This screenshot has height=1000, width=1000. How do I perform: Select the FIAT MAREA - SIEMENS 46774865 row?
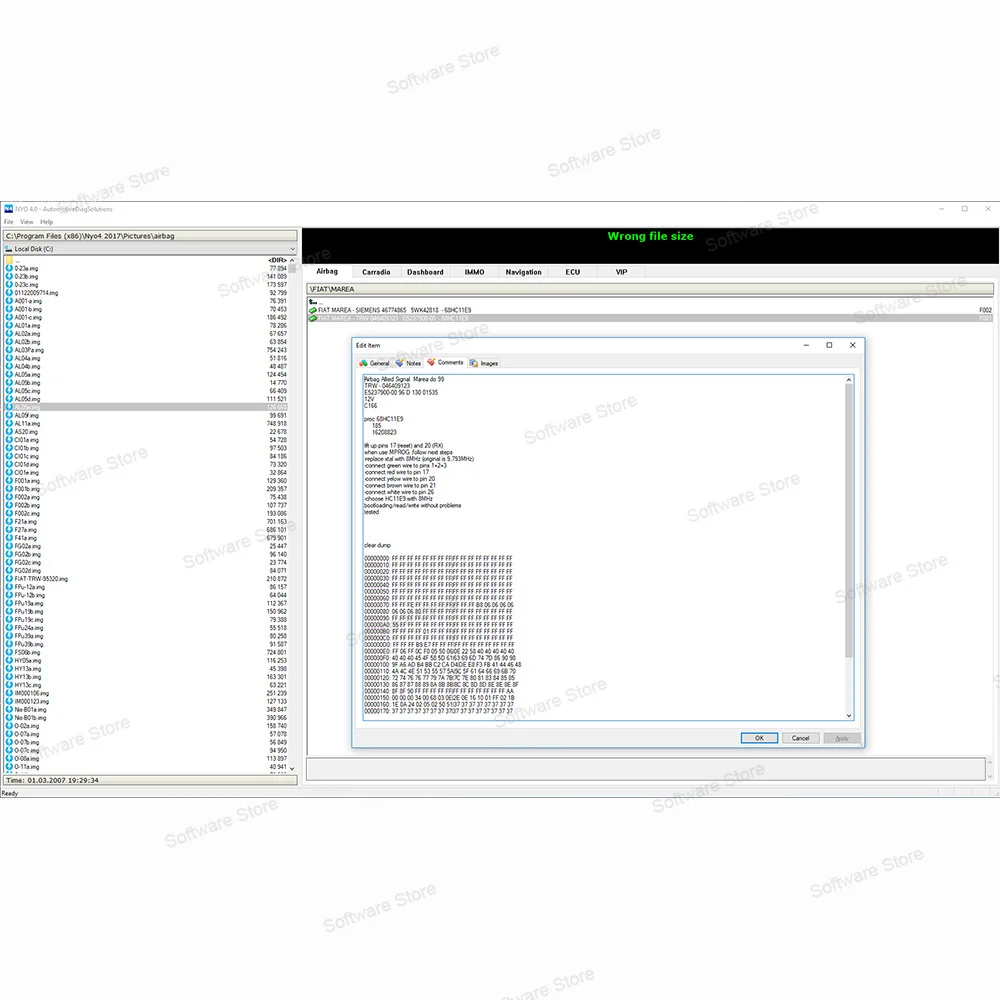tap(650, 310)
